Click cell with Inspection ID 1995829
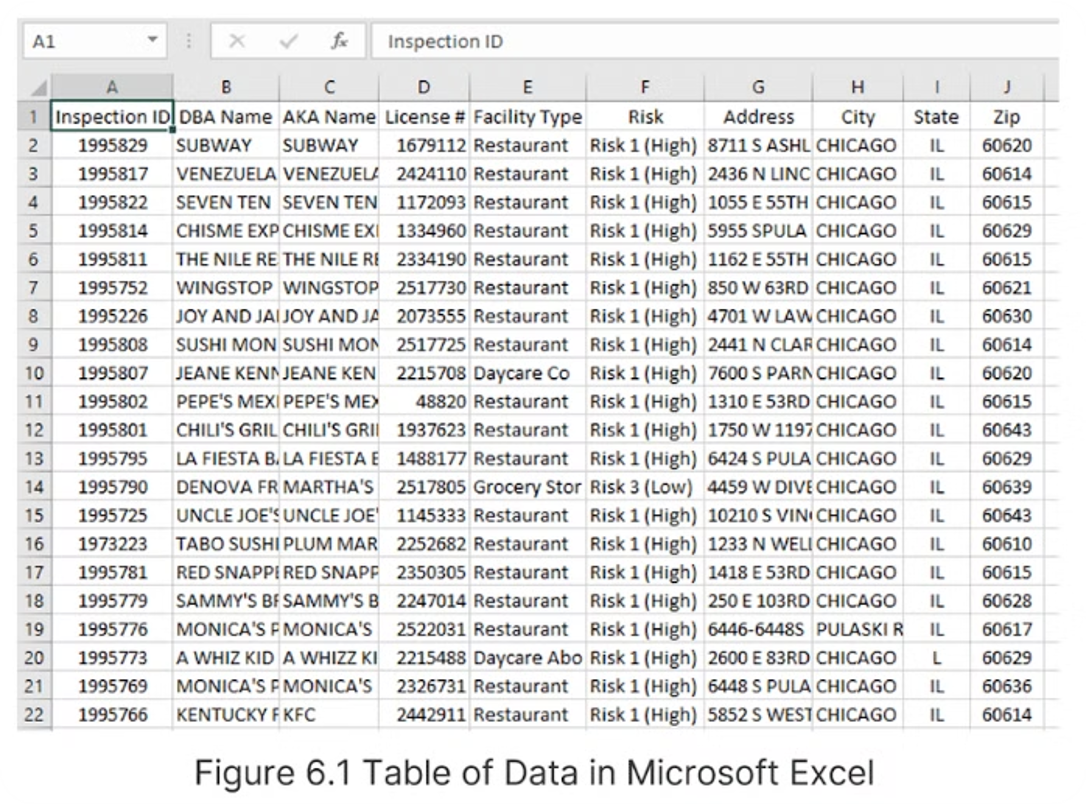This screenshot has width=1086, height=804. click(x=112, y=145)
